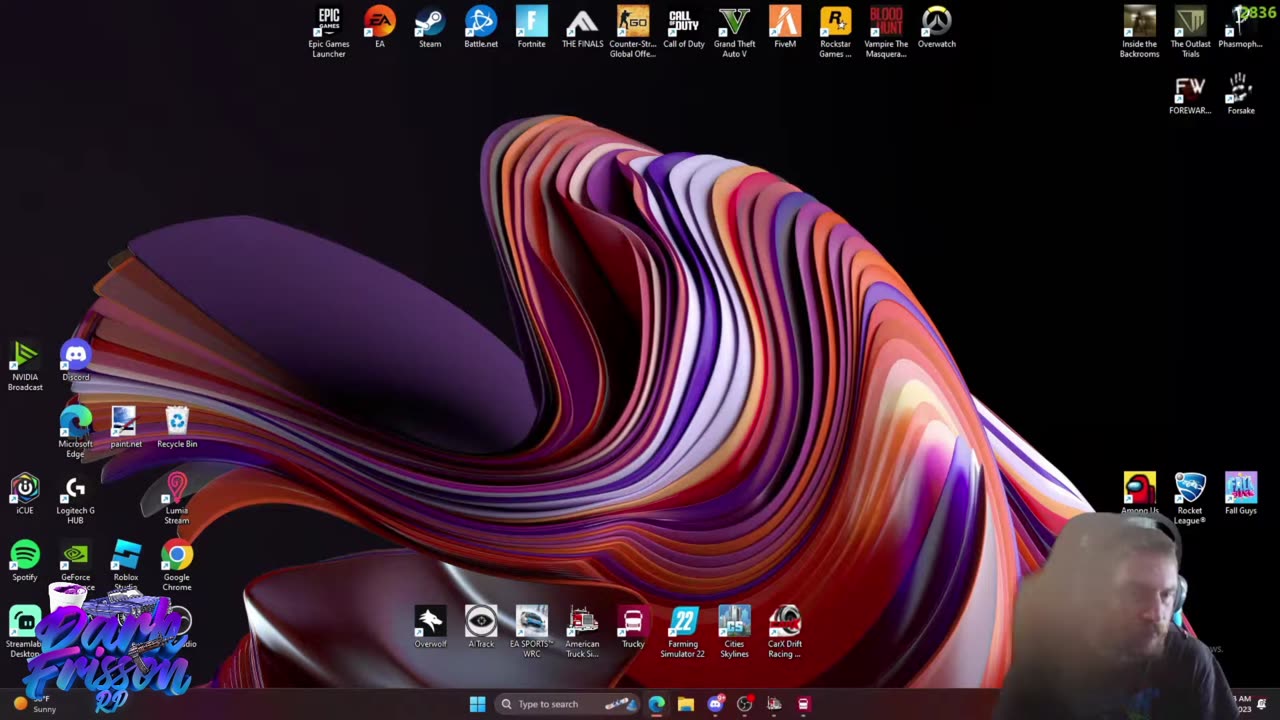Click the Farming Simulator 22 icon
The width and height of the screenshot is (1280, 720).
(684, 631)
